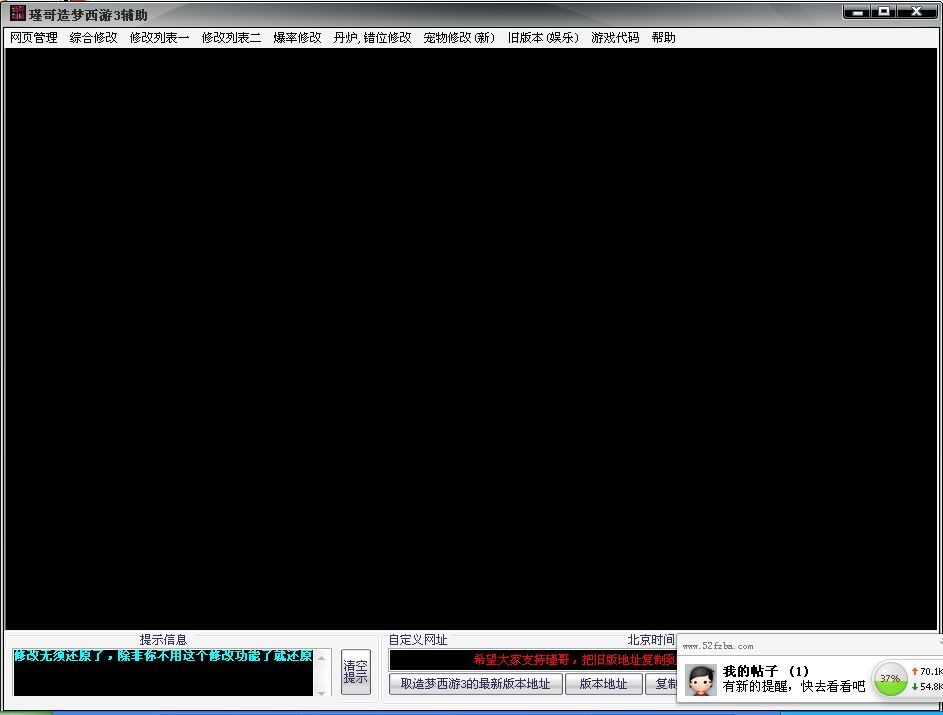Open the 网页管理 menu
This screenshot has height=715, width=943.
click(34, 38)
